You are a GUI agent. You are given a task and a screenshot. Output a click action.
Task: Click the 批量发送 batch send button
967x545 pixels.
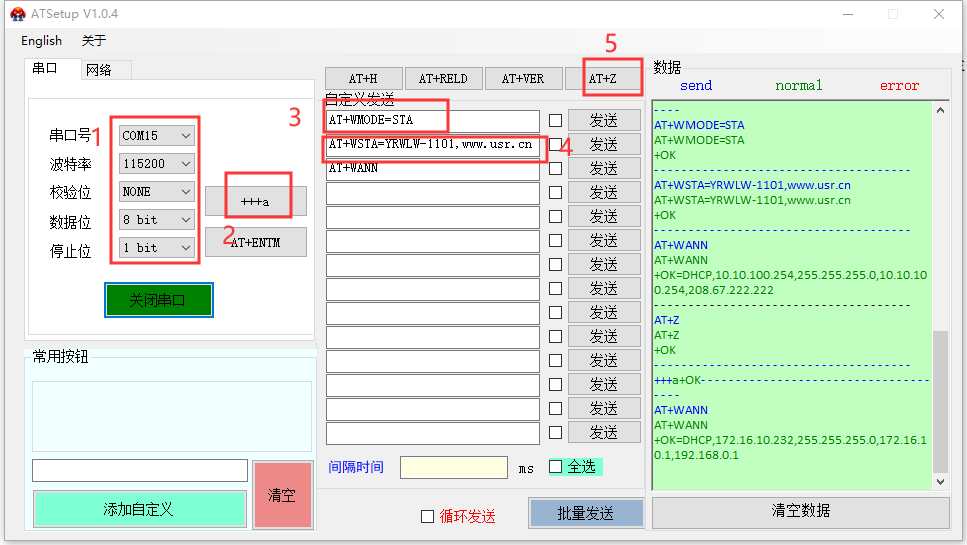[585, 513]
